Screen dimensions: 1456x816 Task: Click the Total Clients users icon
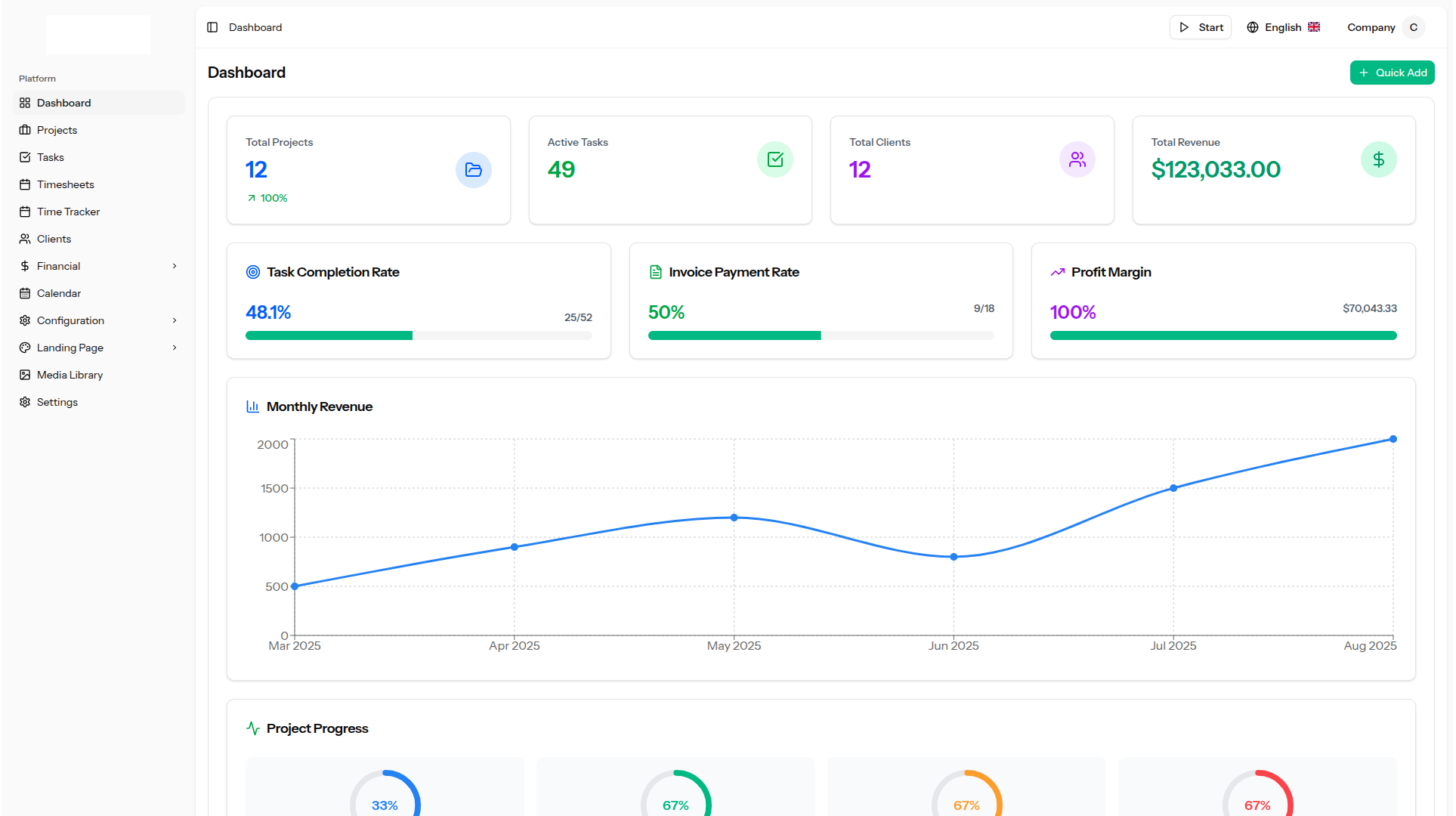[x=1077, y=159]
